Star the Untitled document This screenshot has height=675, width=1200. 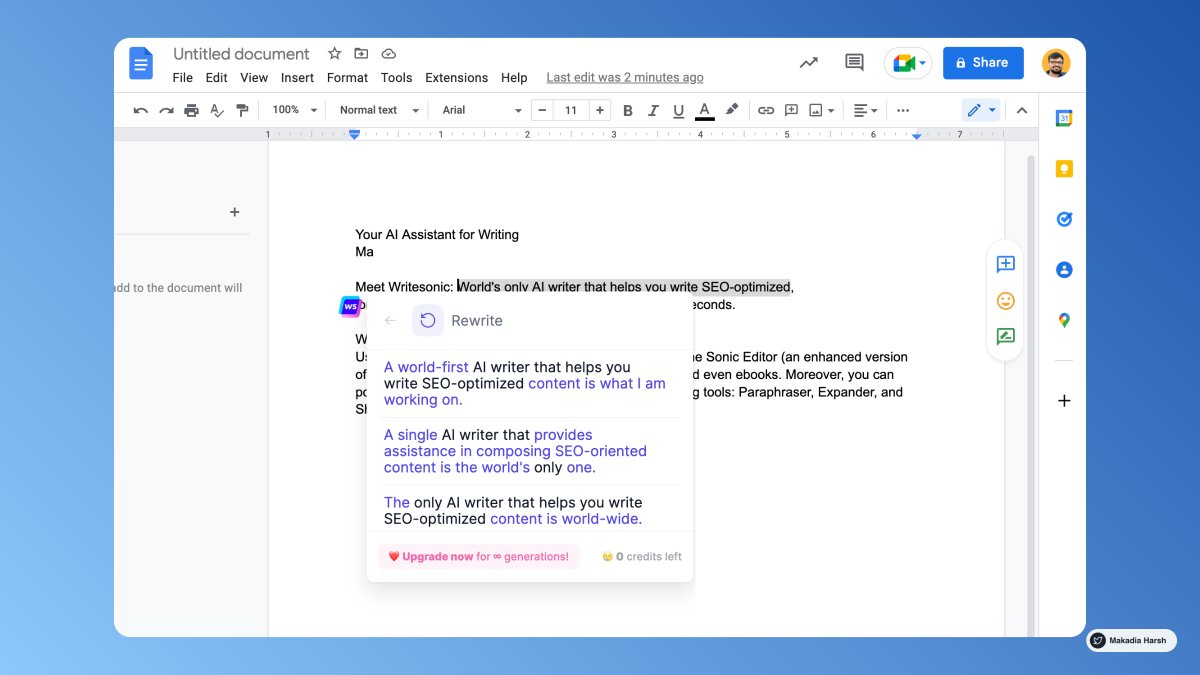[x=334, y=53]
